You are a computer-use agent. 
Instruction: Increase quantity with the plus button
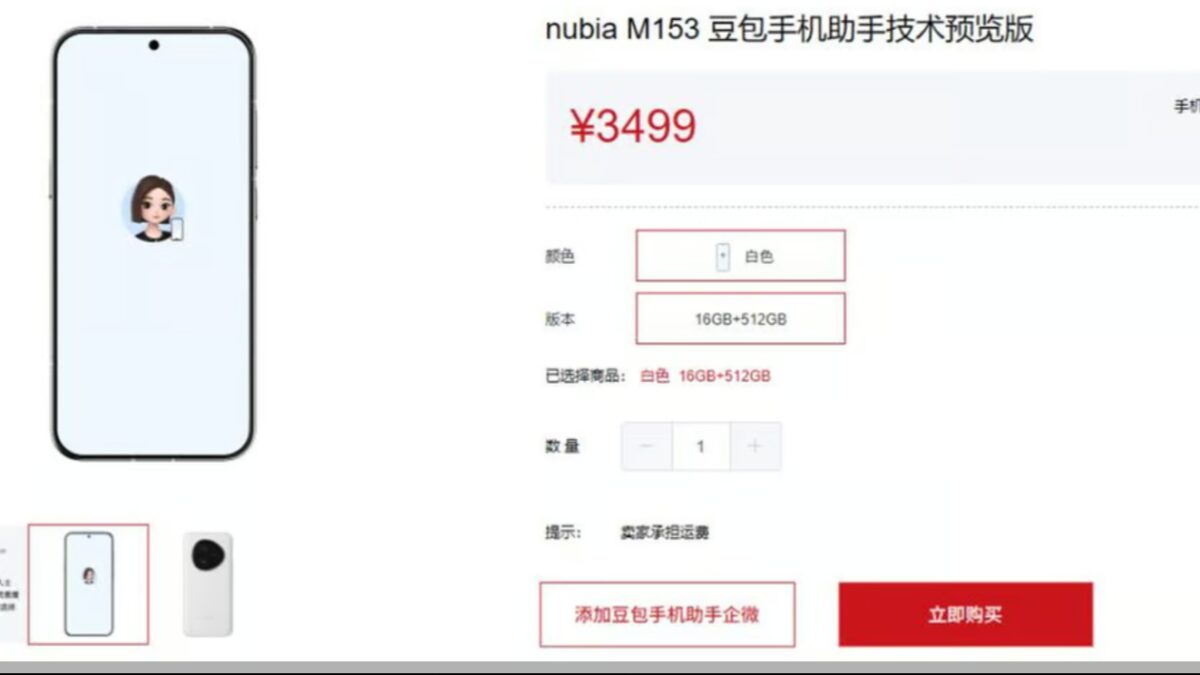[x=755, y=446]
